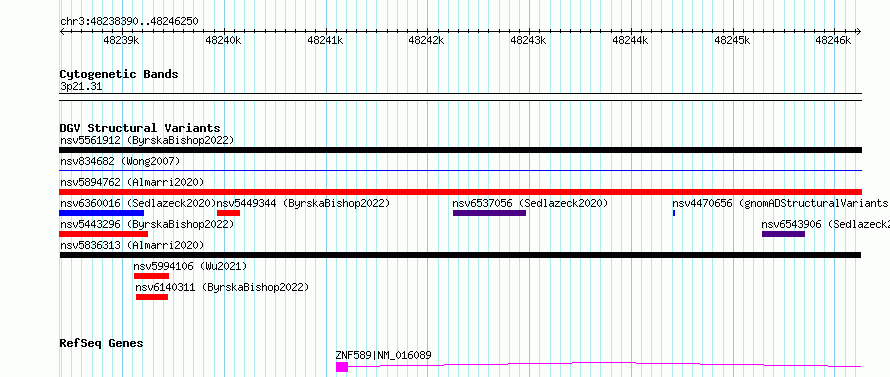Select the nsv834682 (Wong2007) label
This screenshot has height=377, width=890.
point(120,161)
